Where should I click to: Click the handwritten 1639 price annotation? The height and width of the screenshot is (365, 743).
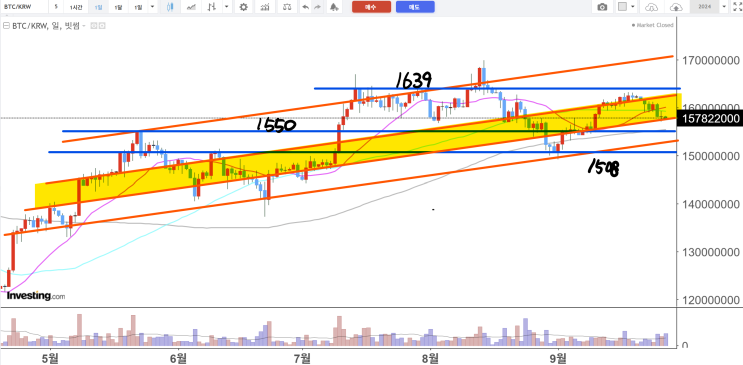coord(413,81)
